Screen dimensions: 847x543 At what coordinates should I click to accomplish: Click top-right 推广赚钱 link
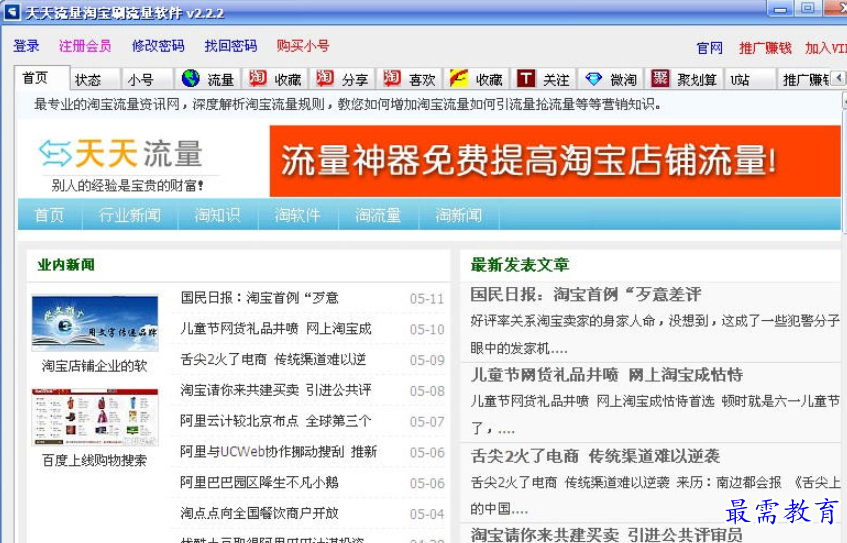pyautogui.click(x=765, y=48)
